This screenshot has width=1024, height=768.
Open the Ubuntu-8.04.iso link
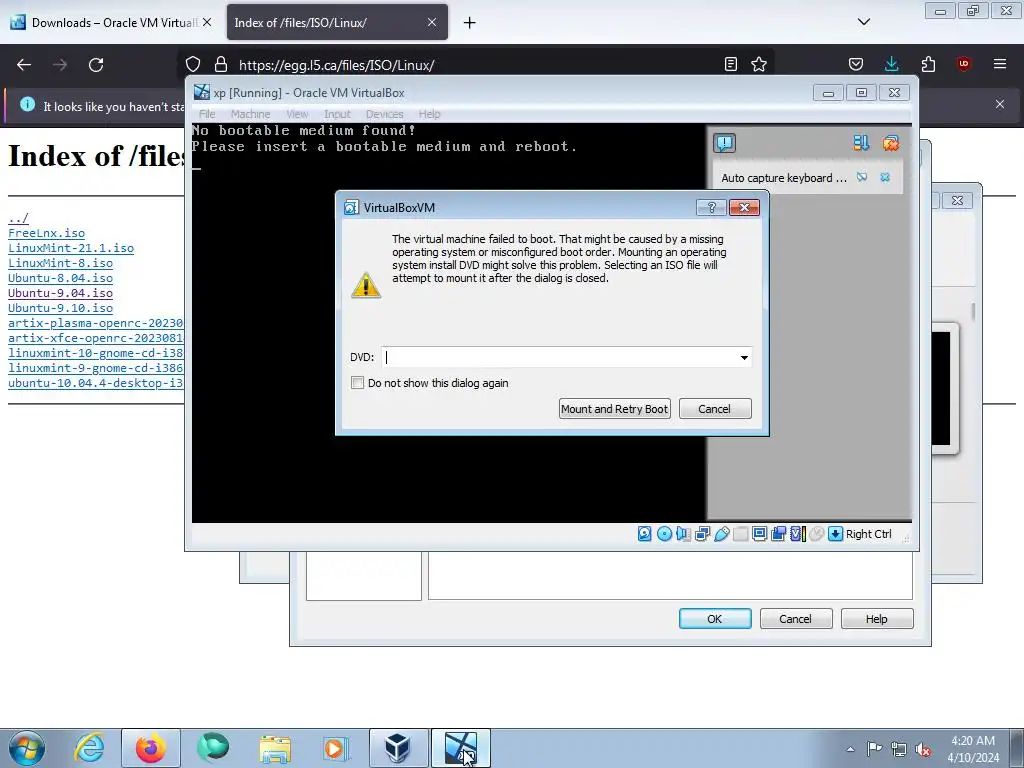pos(60,278)
